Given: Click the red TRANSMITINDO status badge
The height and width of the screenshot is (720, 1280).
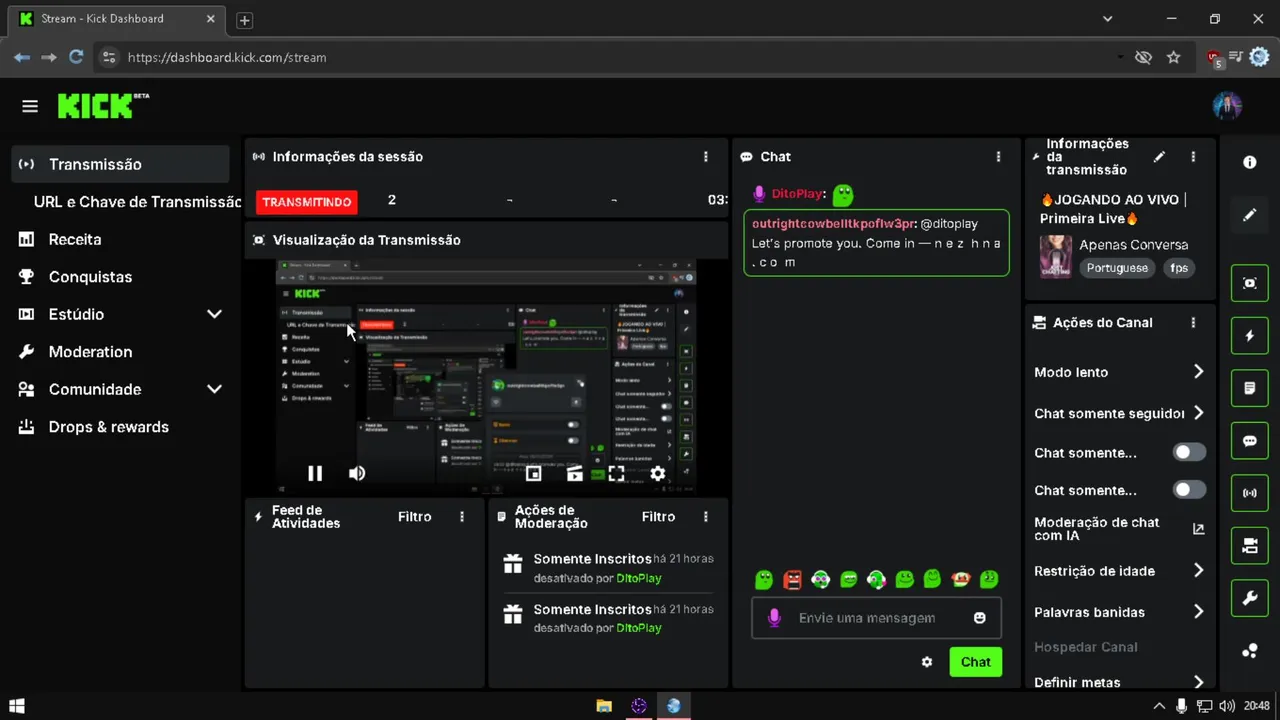Looking at the screenshot, I should coord(307,202).
